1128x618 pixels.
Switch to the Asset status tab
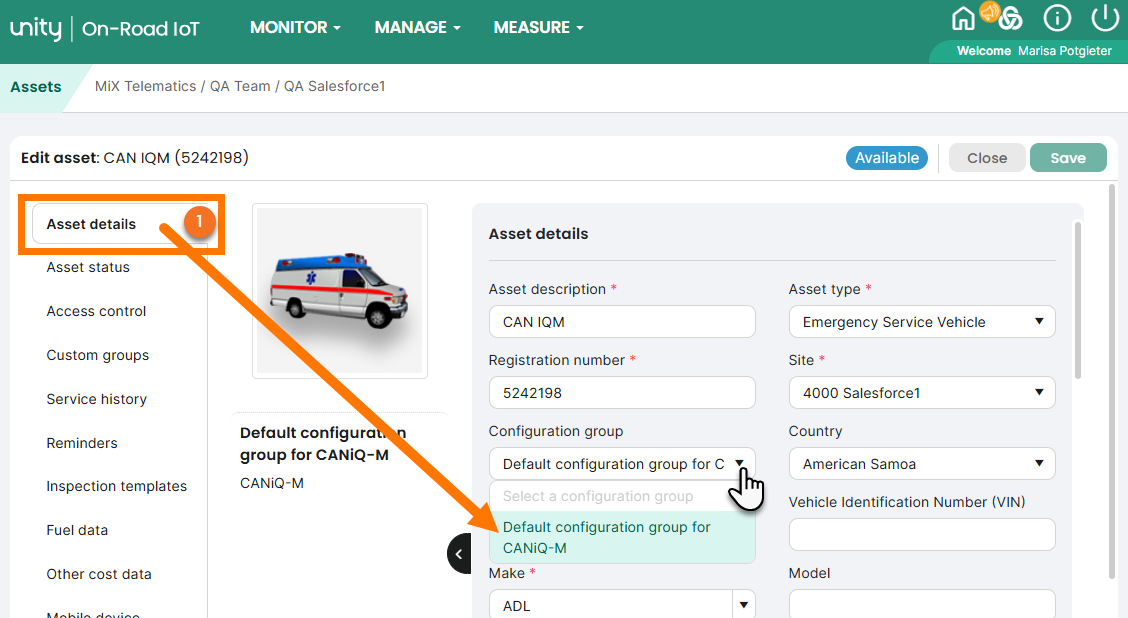point(88,267)
